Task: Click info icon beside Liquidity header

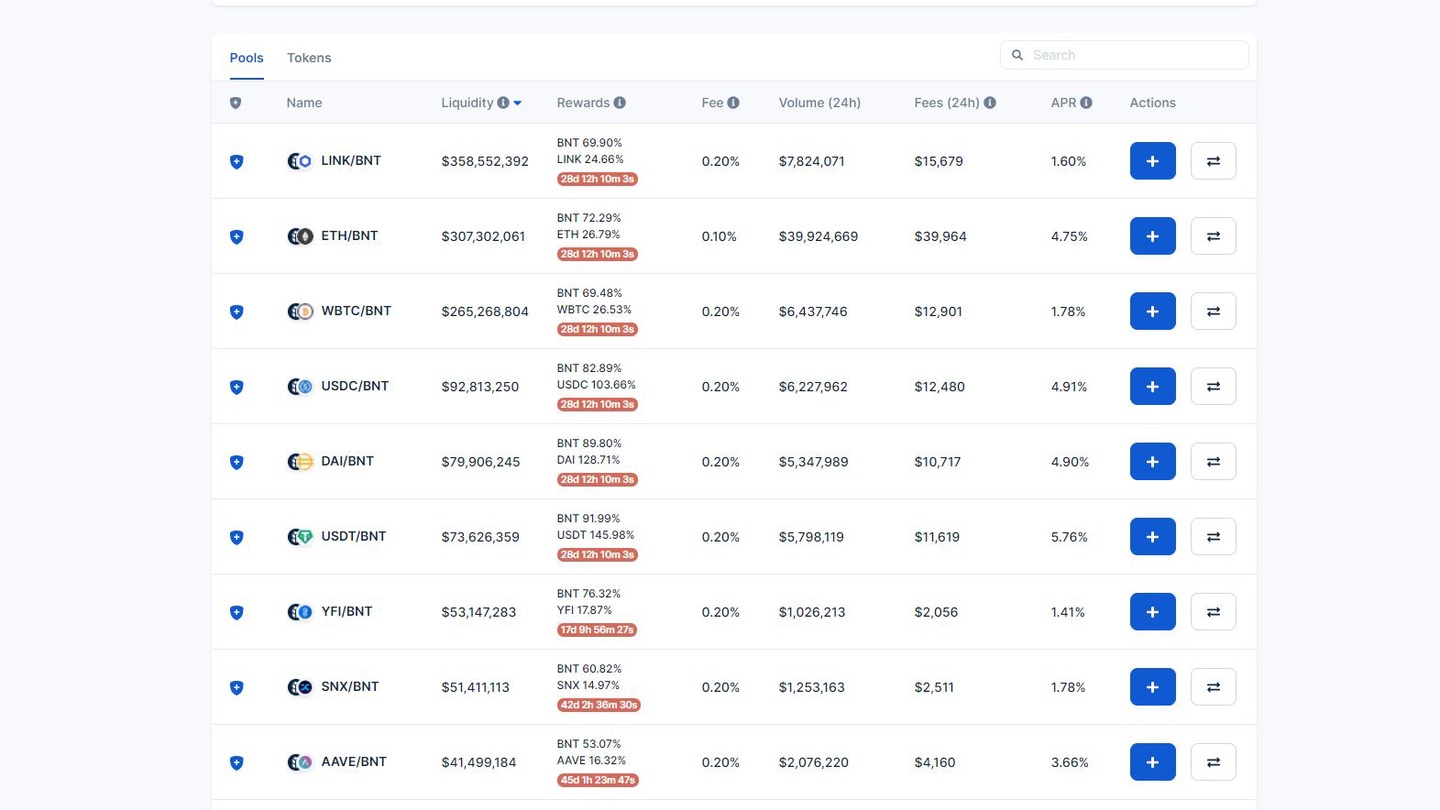Action: (503, 103)
